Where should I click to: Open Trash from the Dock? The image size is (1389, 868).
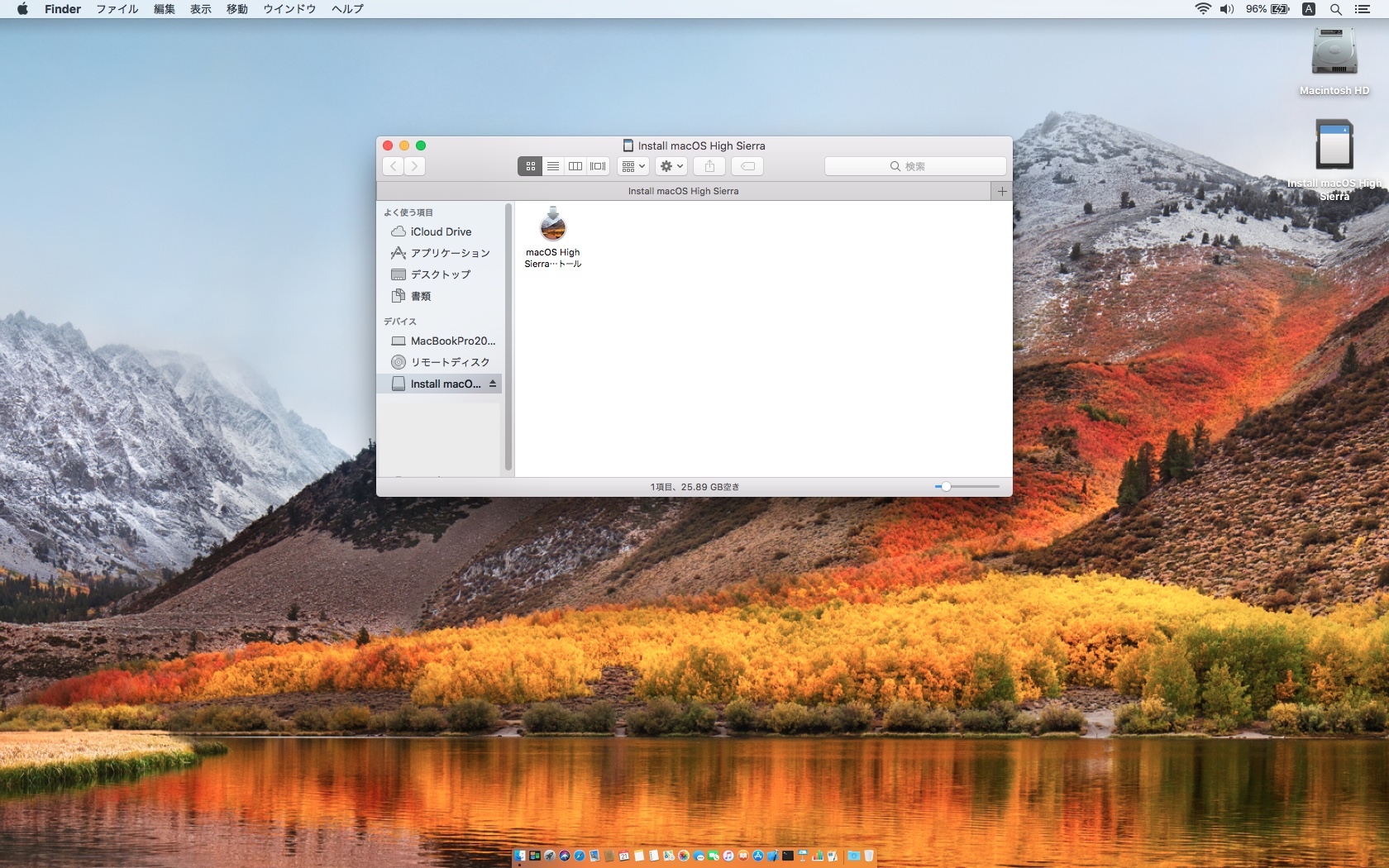(869, 856)
